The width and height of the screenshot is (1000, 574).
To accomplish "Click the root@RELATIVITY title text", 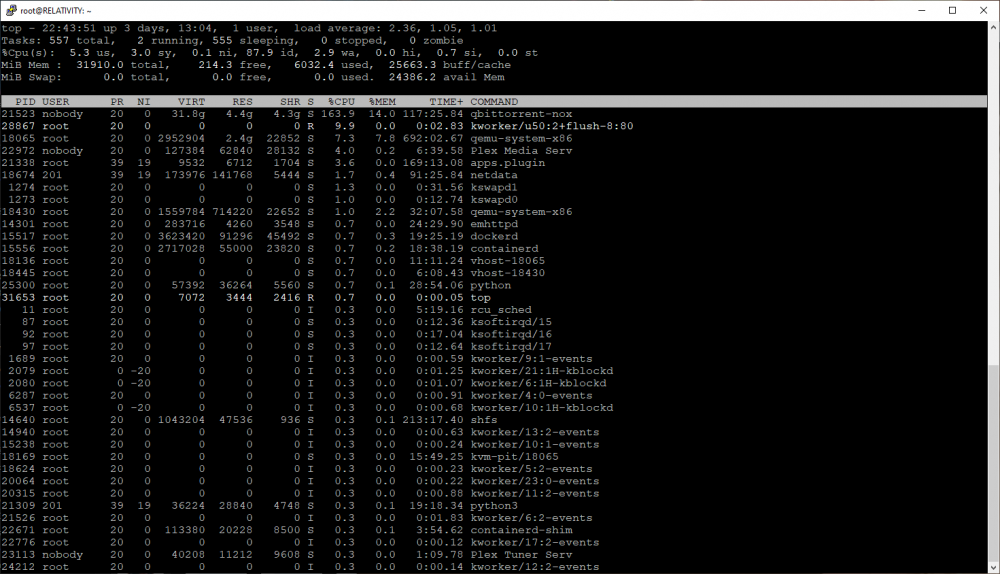I will (55, 11).
